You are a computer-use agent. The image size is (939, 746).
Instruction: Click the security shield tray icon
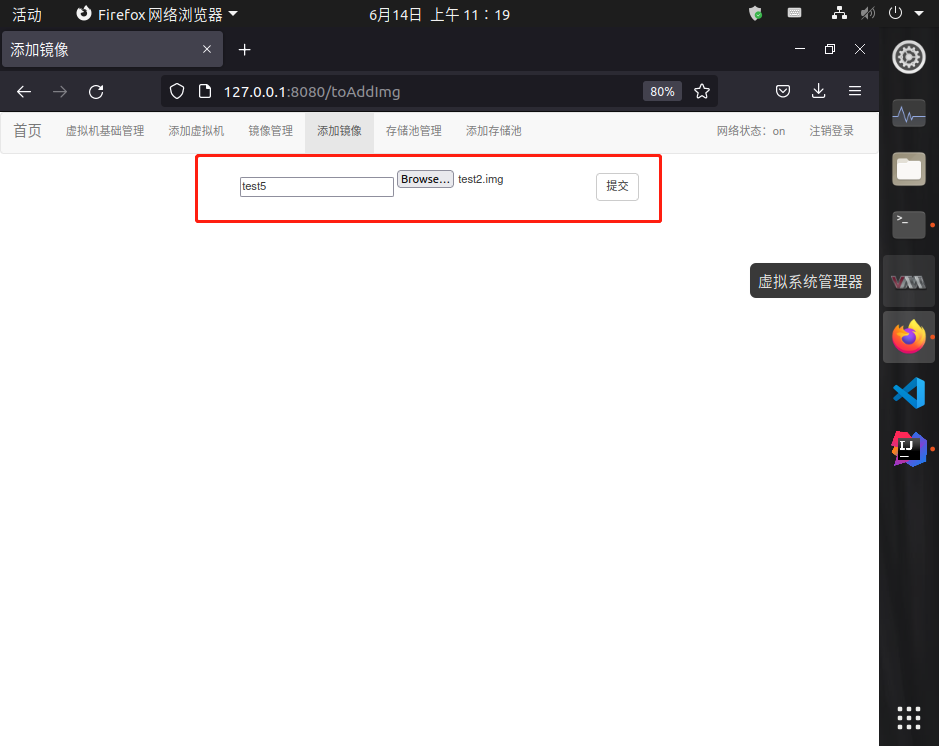click(x=756, y=13)
